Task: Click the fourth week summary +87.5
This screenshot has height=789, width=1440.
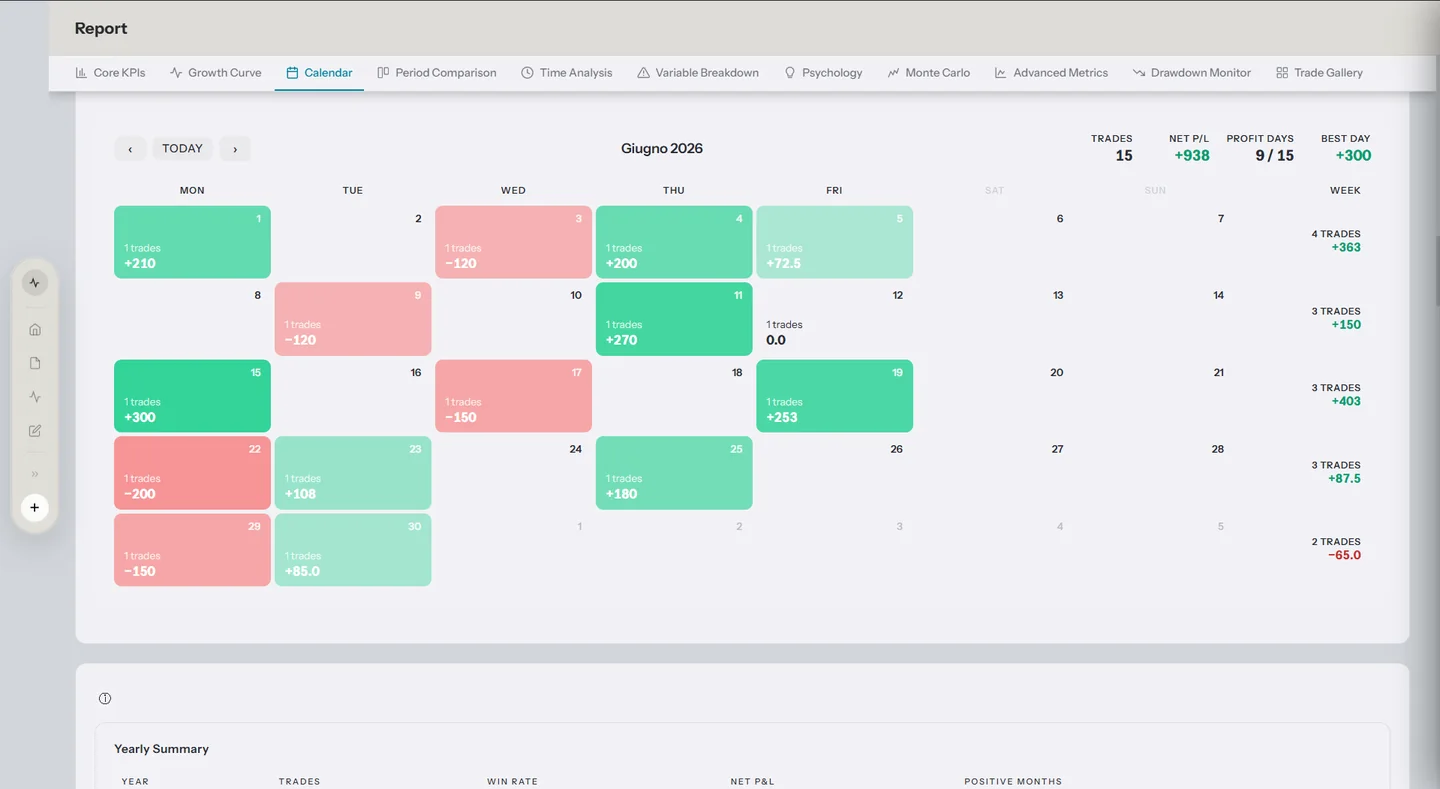Action: pyautogui.click(x=1344, y=478)
